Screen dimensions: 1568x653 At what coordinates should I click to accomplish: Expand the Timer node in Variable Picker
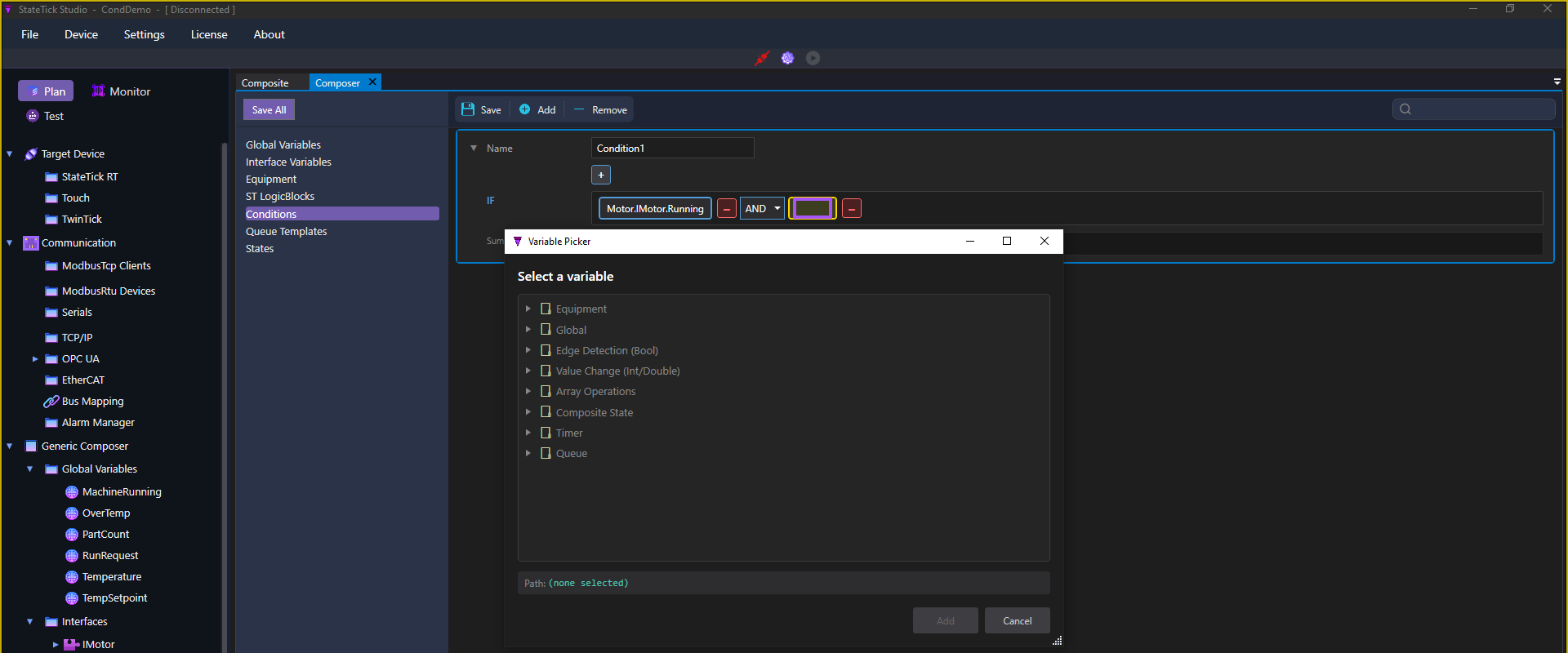[x=528, y=433]
